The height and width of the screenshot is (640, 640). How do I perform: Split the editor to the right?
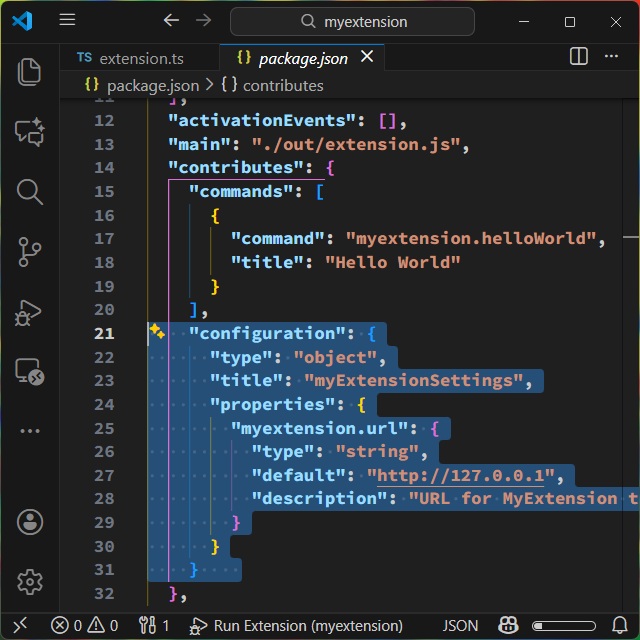click(579, 57)
